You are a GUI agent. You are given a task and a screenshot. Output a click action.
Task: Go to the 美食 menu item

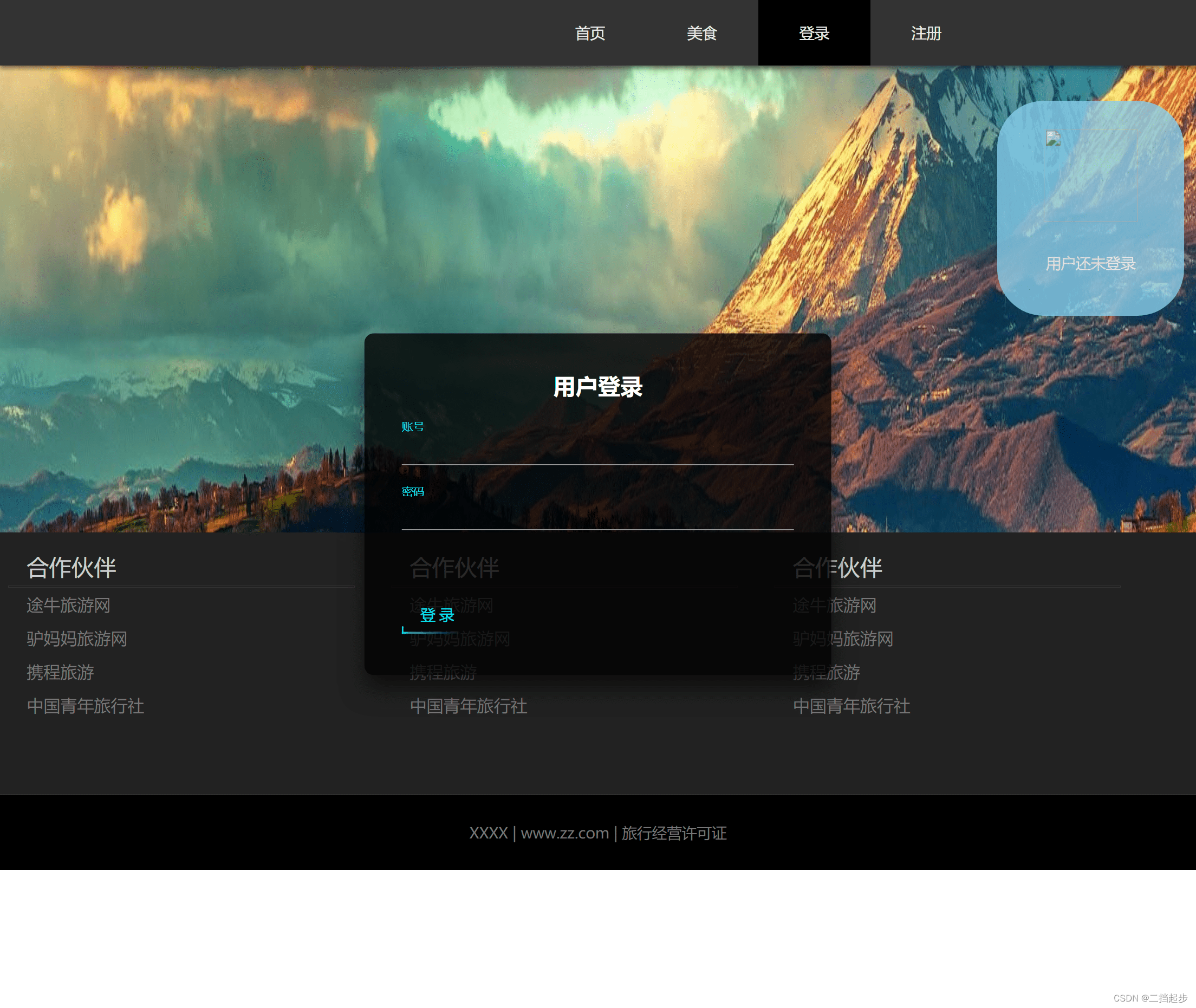[x=701, y=33]
